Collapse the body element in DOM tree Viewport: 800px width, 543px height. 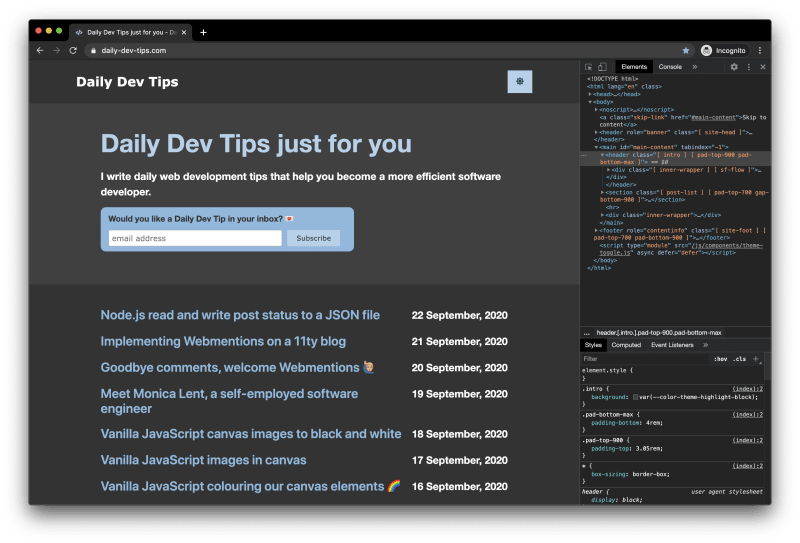[590, 102]
